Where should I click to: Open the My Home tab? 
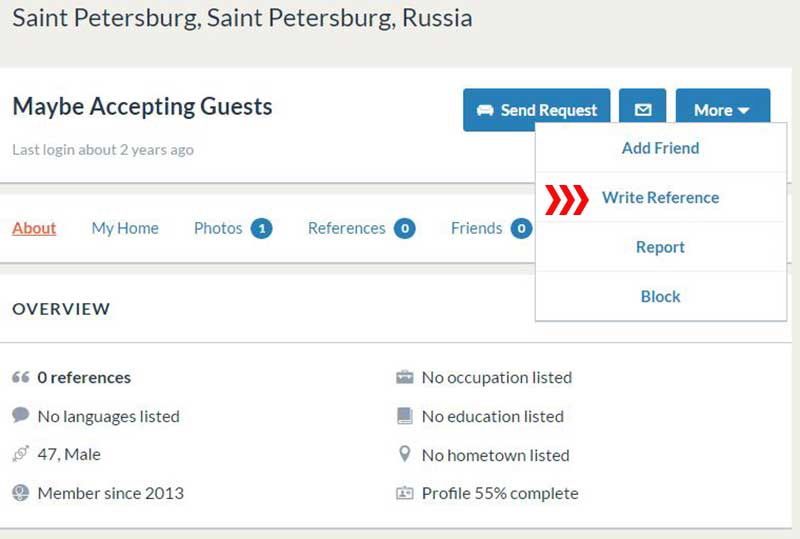125,228
